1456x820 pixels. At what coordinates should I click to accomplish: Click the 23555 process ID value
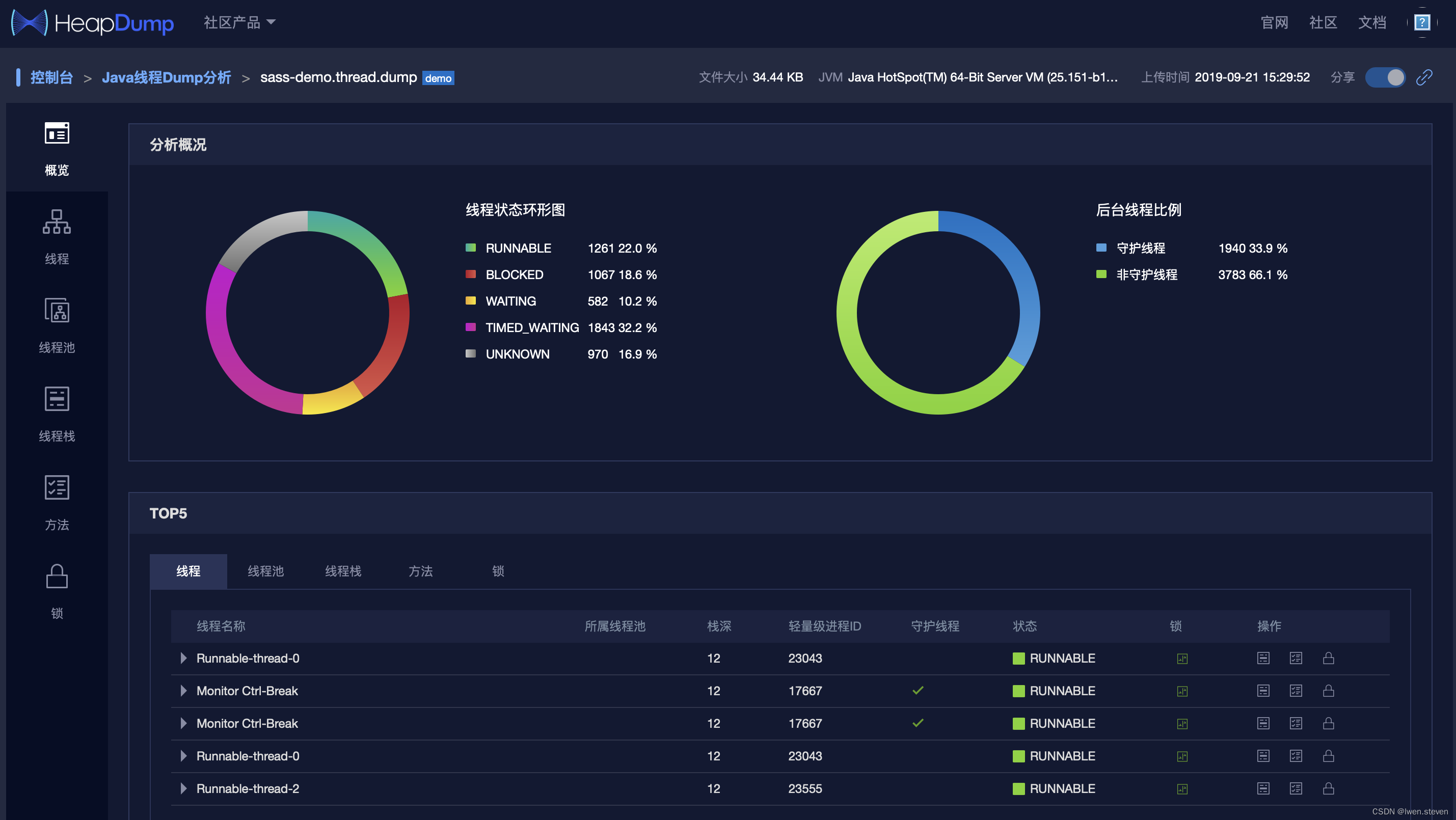(x=805, y=788)
